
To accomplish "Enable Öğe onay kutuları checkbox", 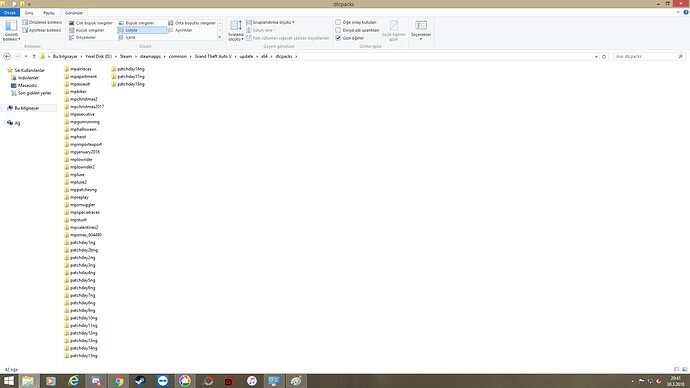I will (338, 22).
